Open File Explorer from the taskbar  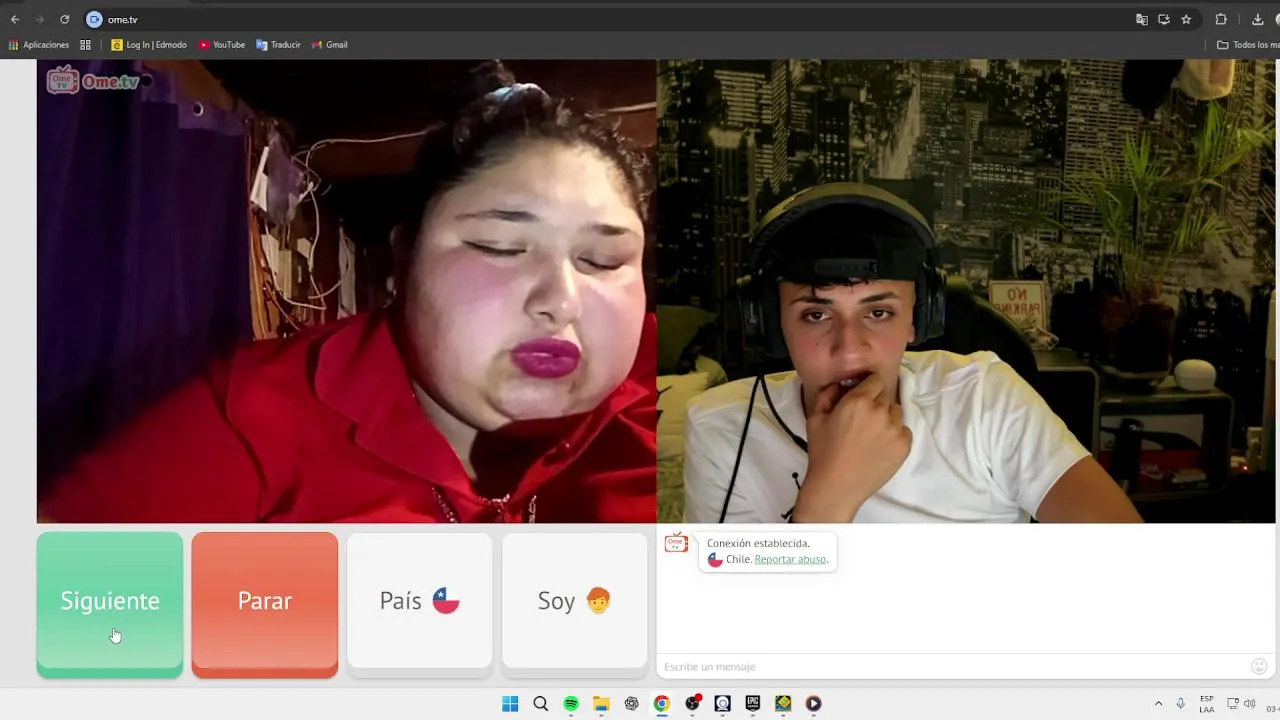(x=601, y=704)
